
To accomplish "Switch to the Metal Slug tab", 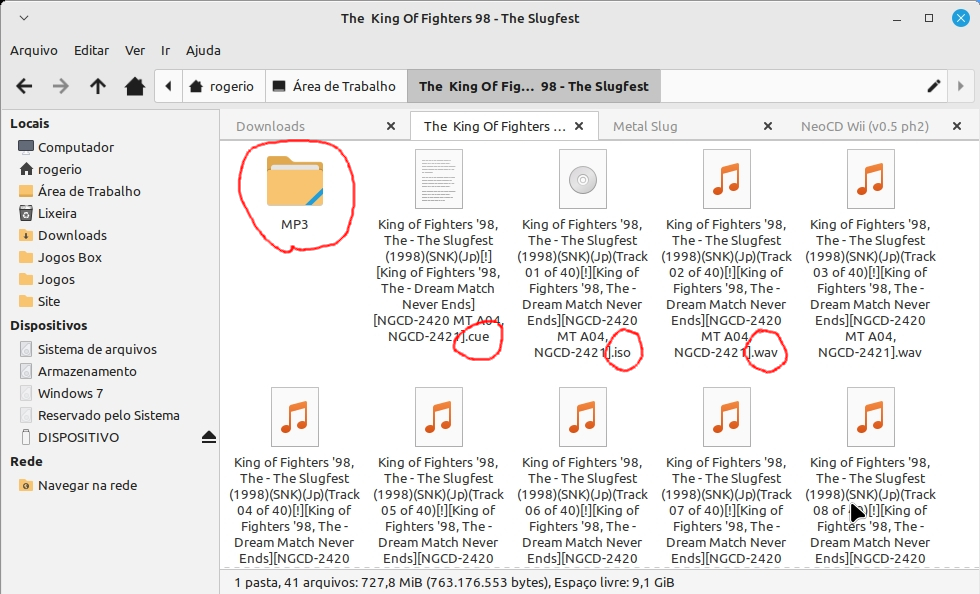I will click(x=645, y=126).
